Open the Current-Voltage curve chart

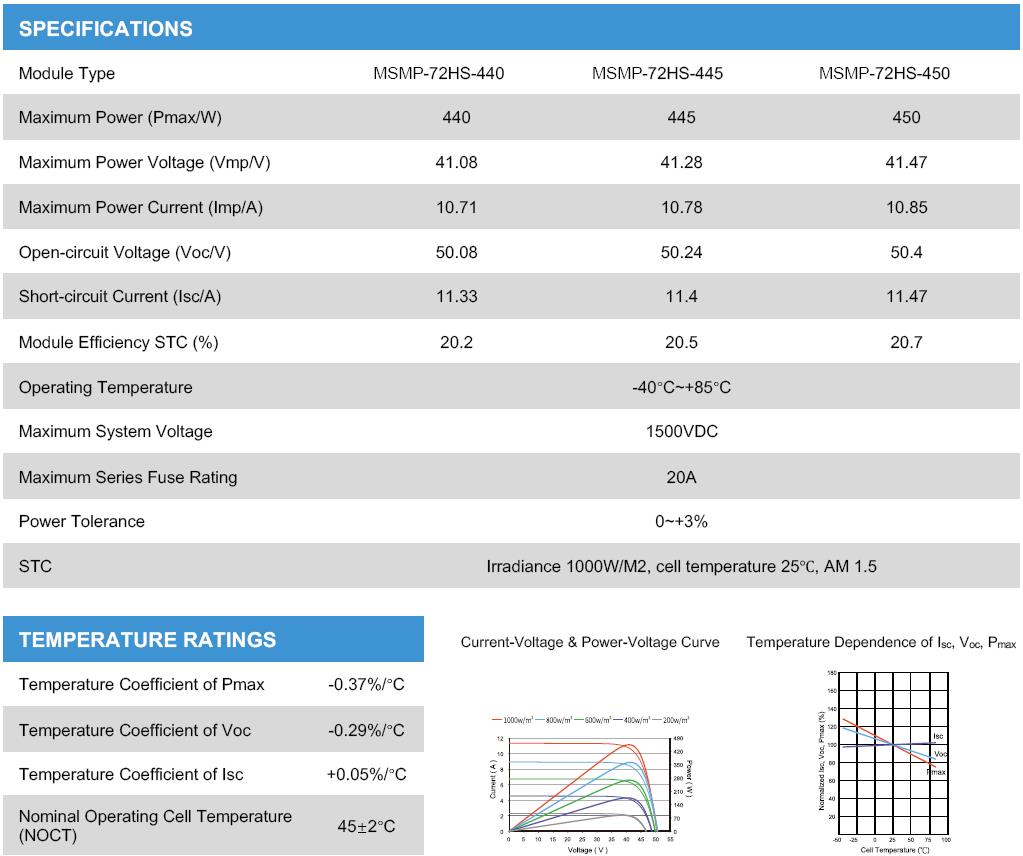(583, 785)
